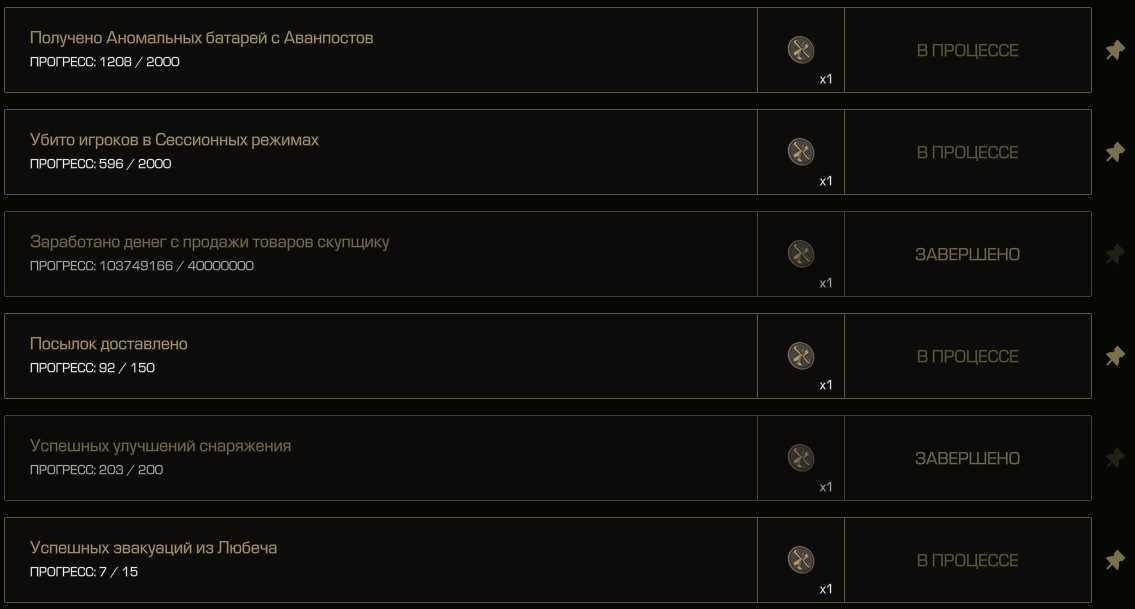
Task: Click В ПРОЦЕССЕ status for эвакуаций из Любеча
Action: (967, 561)
